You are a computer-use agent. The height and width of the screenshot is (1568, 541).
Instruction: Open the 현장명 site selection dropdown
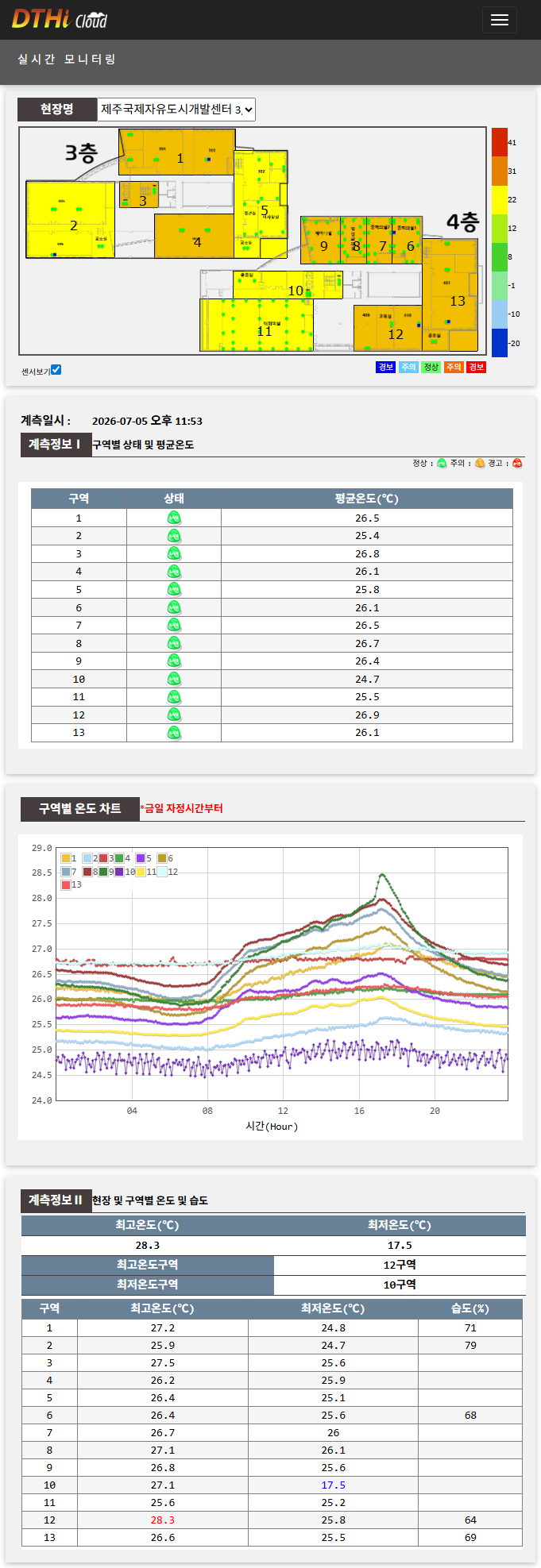point(176,110)
